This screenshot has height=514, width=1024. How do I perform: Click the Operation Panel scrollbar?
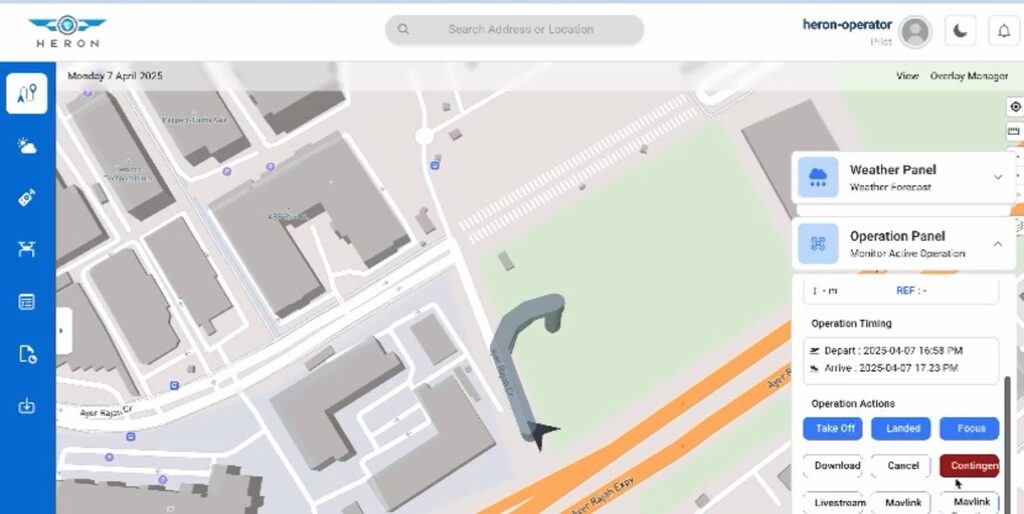pyautogui.click(x=1006, y=420)
